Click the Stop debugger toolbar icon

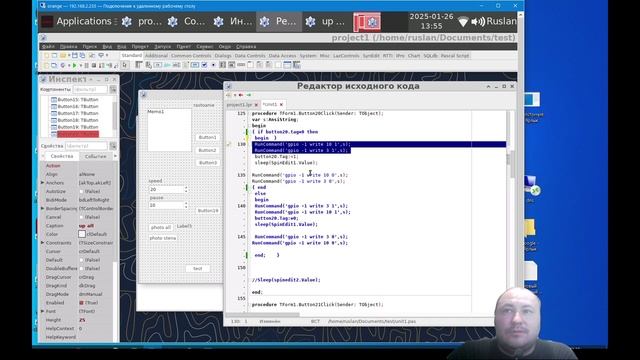click(x=93, y=65)
